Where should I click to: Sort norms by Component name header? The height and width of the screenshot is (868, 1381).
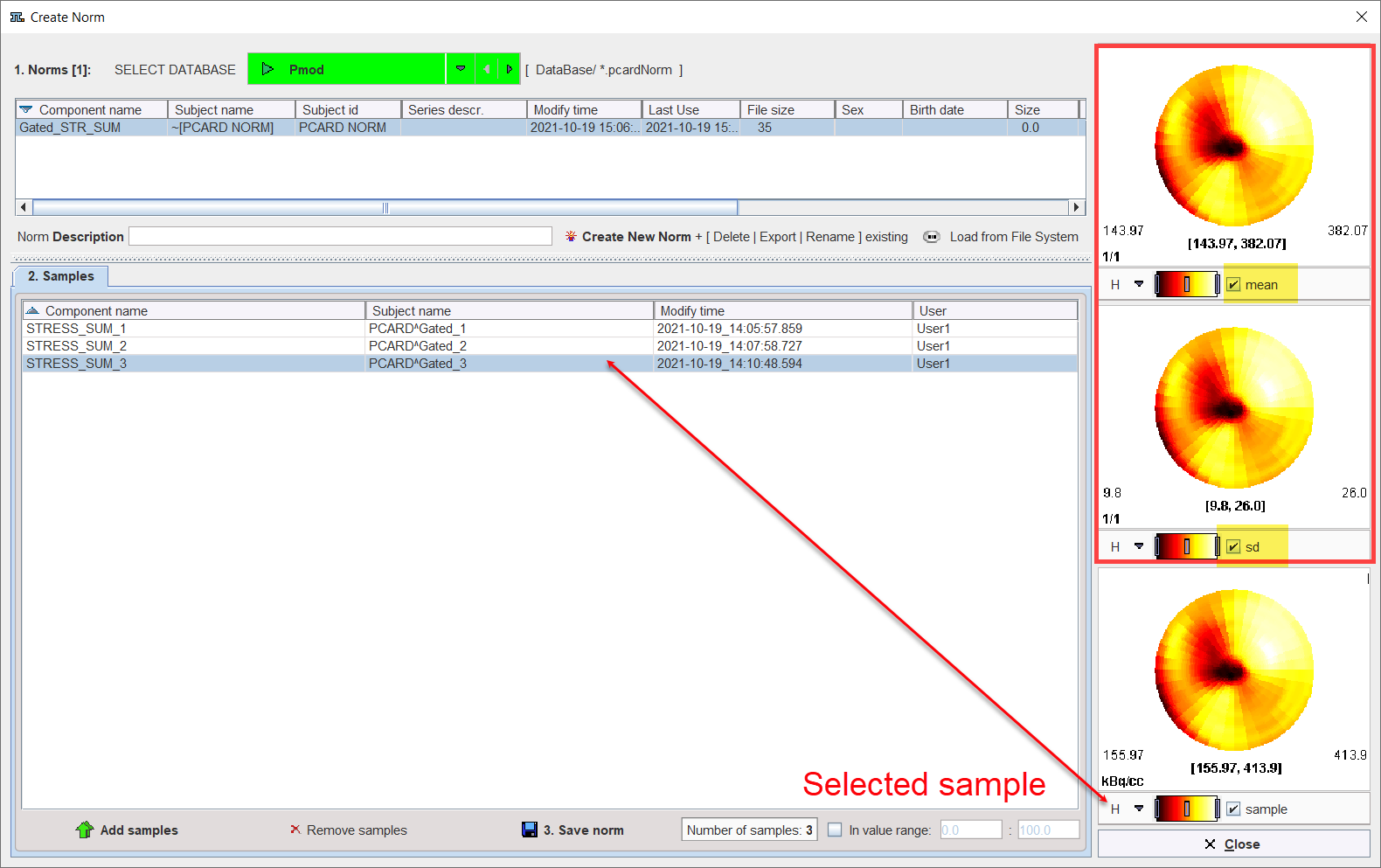[92, 109]
